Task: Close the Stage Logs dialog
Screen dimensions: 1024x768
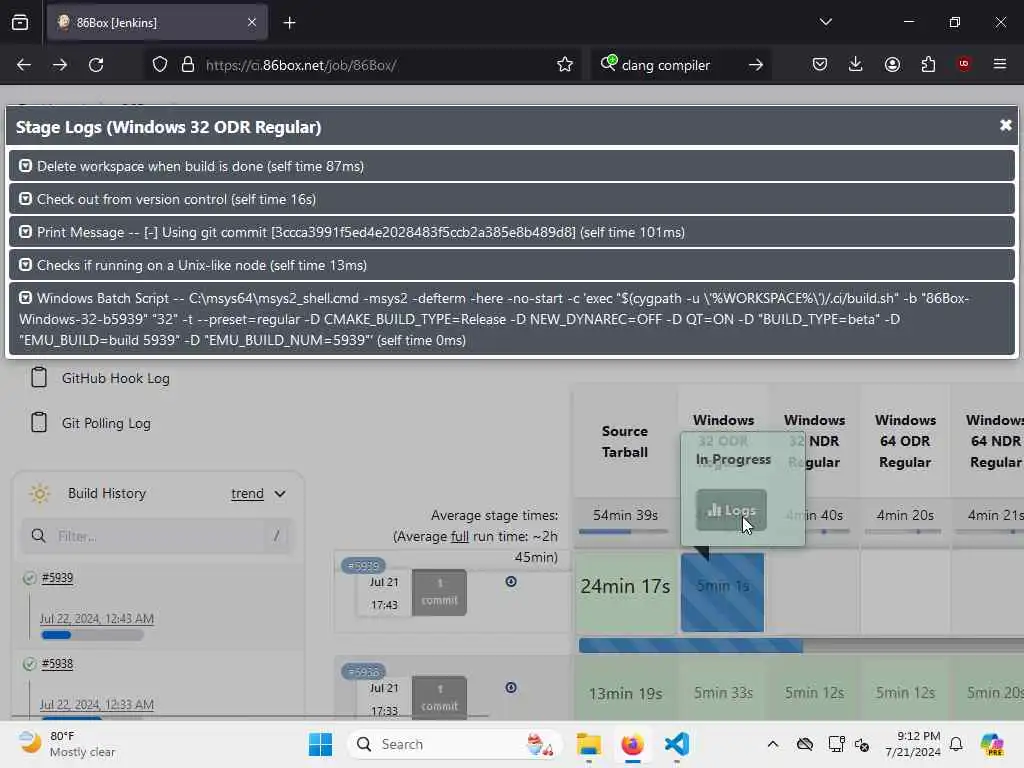Action: (1005, 125)
